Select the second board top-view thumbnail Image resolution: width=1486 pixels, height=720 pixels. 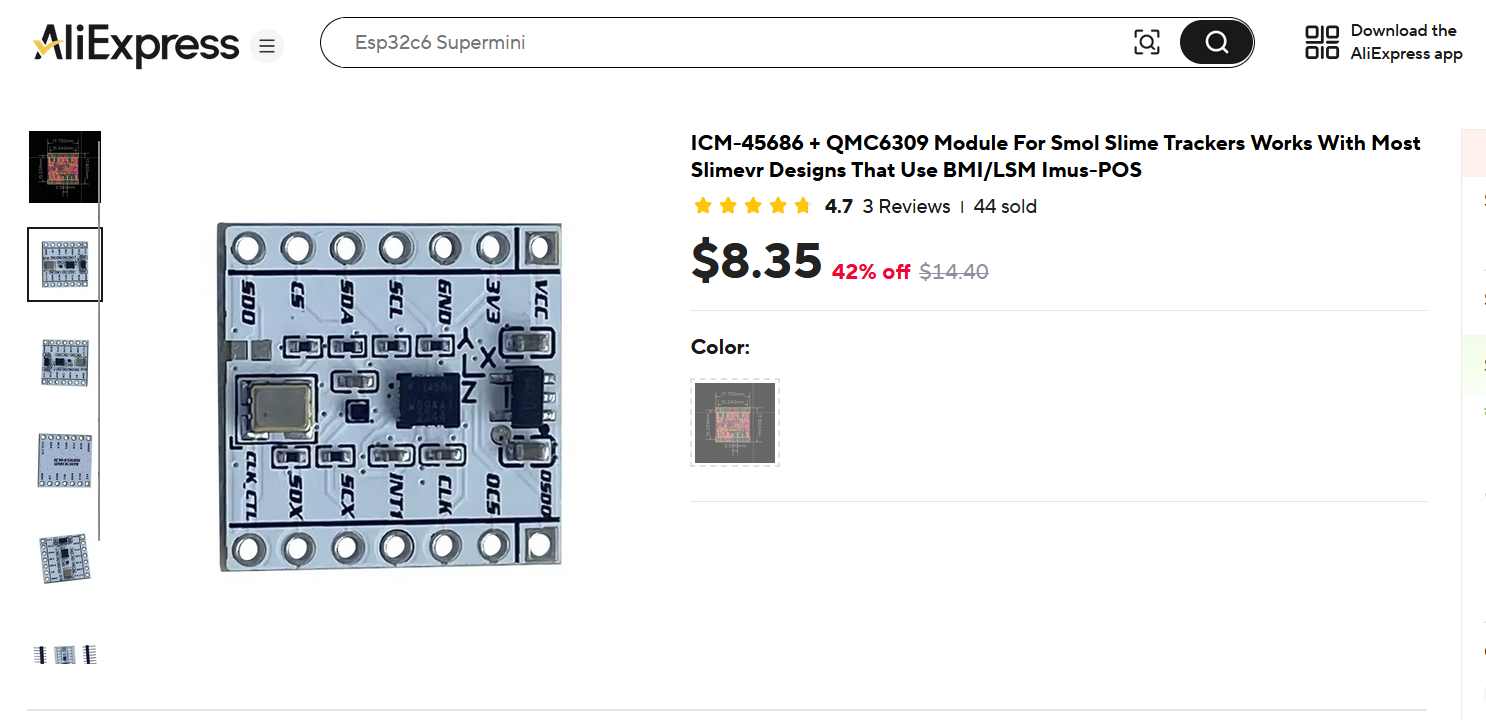pyautogui.click(x=65, y=264)
